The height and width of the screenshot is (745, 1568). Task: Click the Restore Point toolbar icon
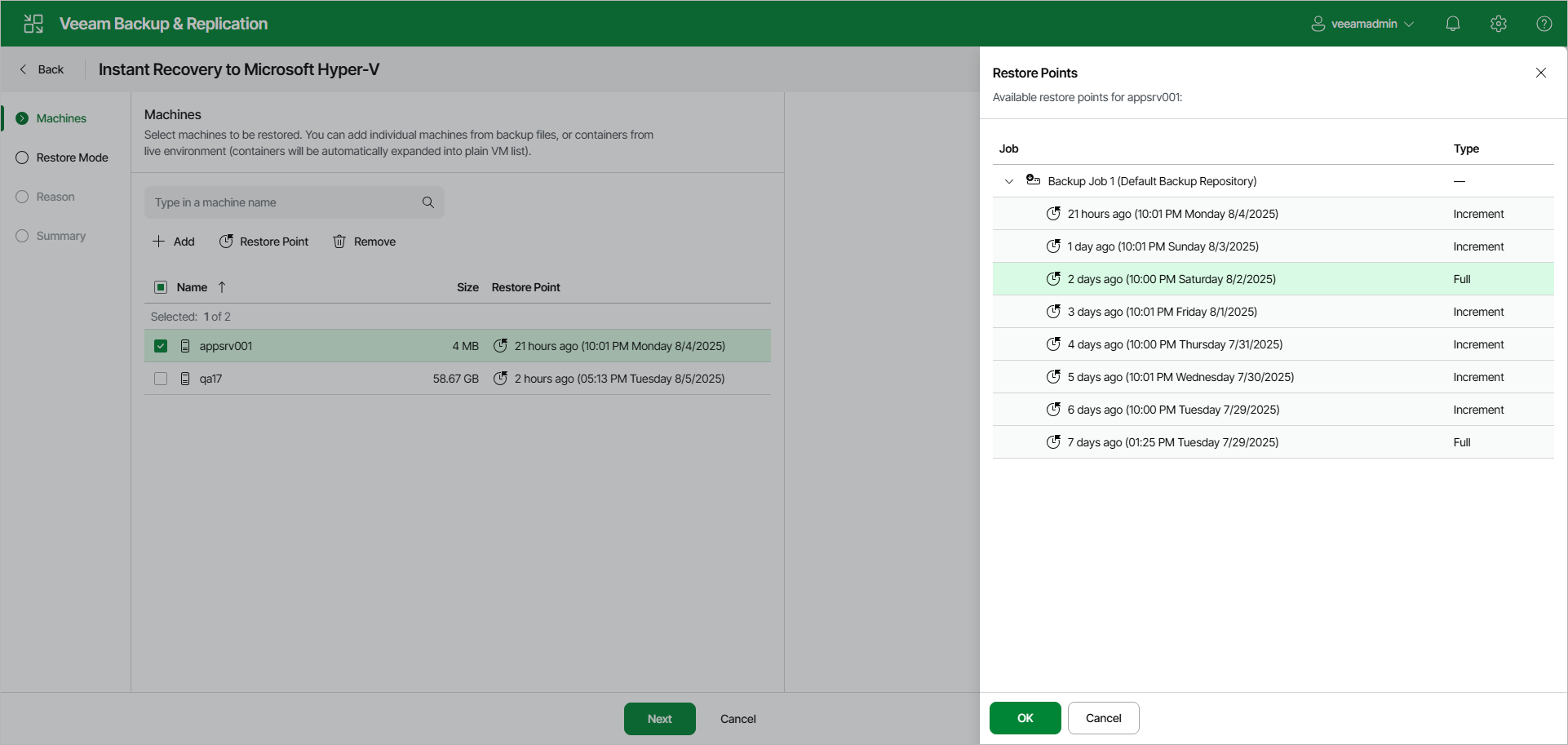tap(226, 242)
